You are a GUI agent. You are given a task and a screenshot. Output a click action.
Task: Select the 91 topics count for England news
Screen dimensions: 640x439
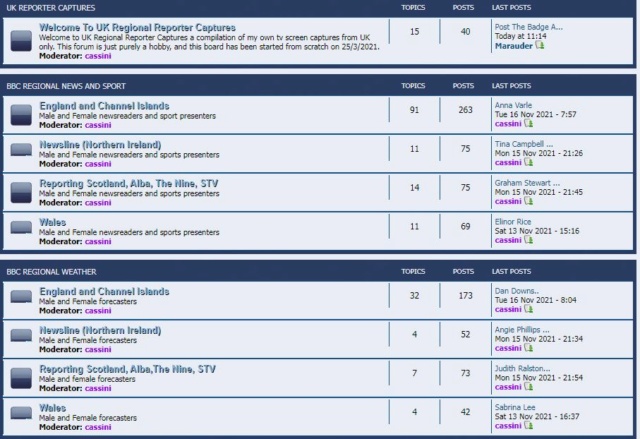pyautogui.click(x=414, y=110)
